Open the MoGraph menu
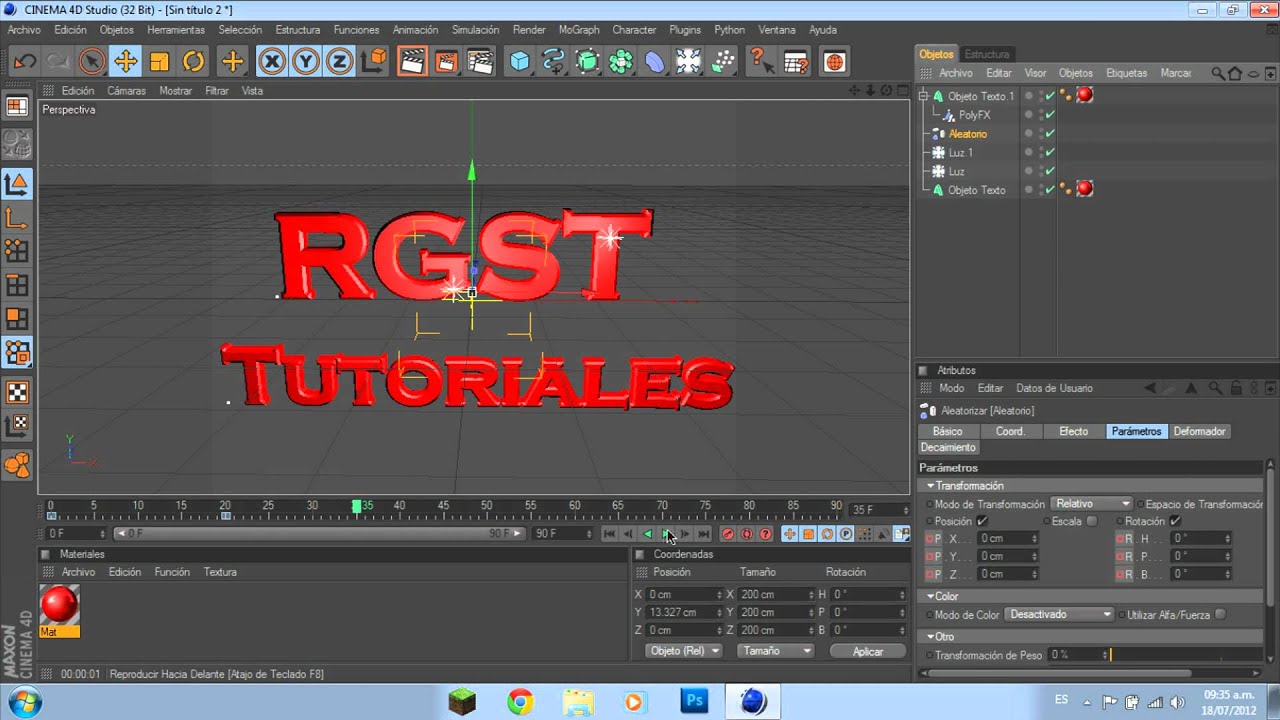Screen dimensions: 1280x720 pyautogui.click(x=579, y=30)
